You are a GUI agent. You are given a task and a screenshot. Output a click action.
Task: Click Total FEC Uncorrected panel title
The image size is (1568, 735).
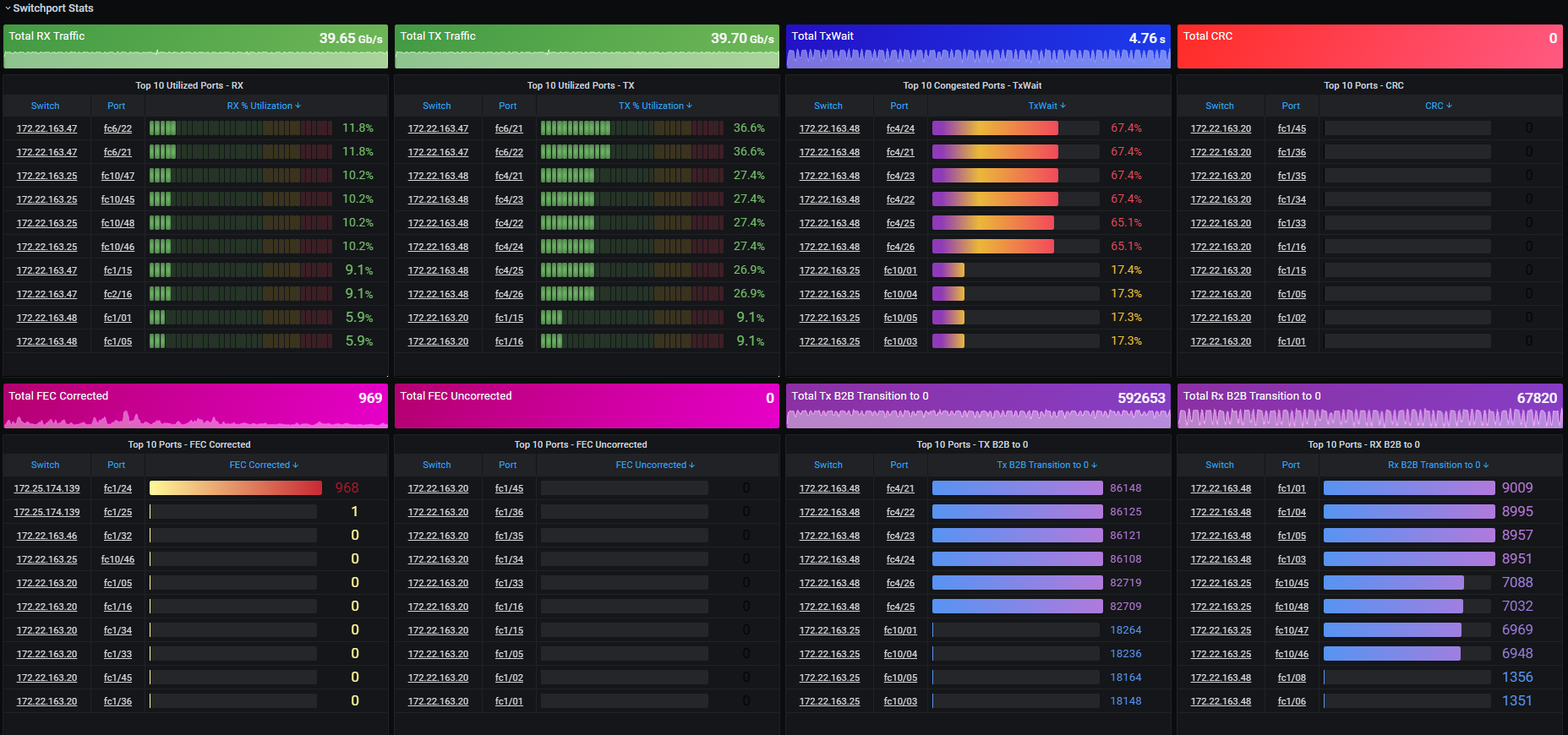[456, 396]
